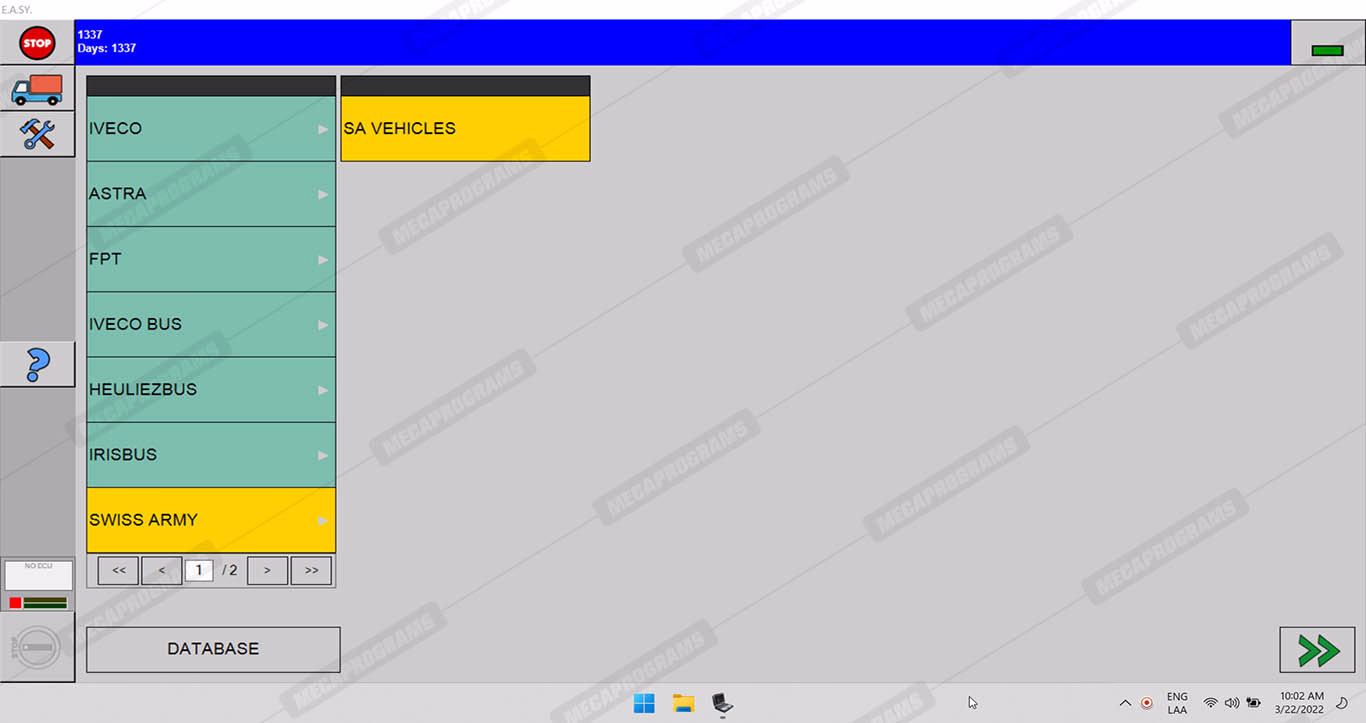1366x723 pixels.
Task: Open help with the question mark icon
Action: pos(37,364)
